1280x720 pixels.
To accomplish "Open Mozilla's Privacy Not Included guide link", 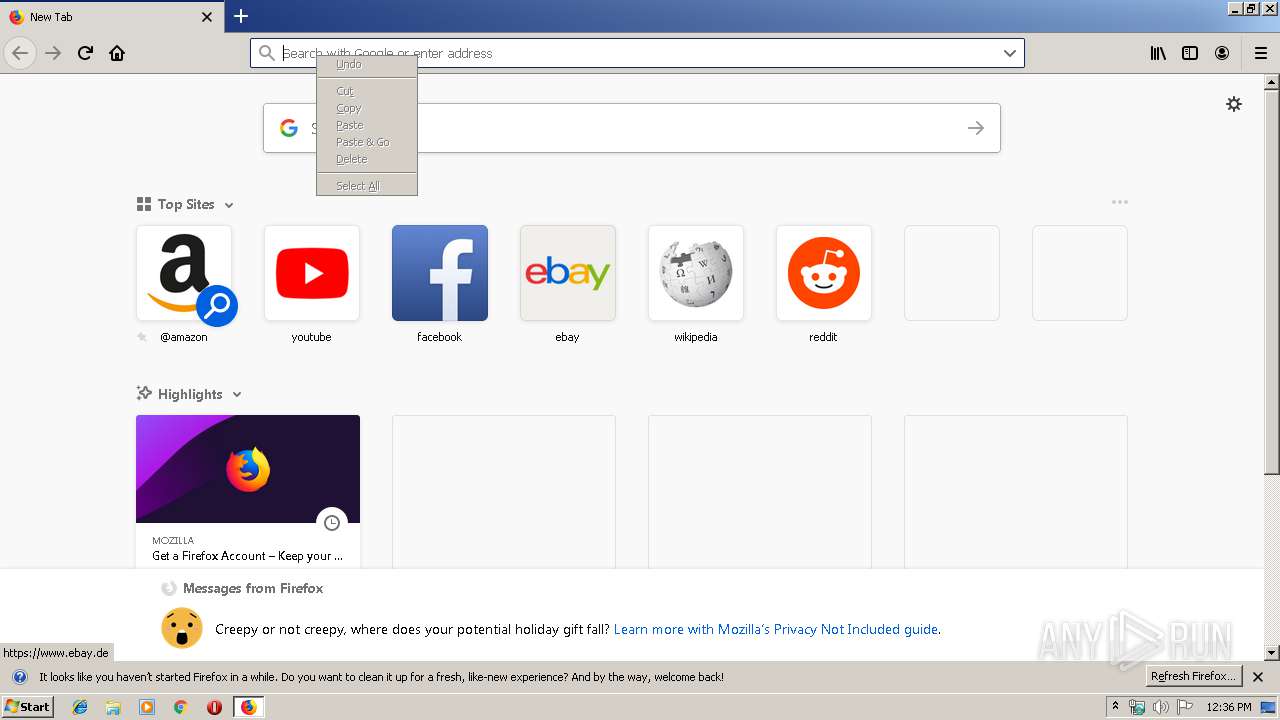I will coord(776,629).
